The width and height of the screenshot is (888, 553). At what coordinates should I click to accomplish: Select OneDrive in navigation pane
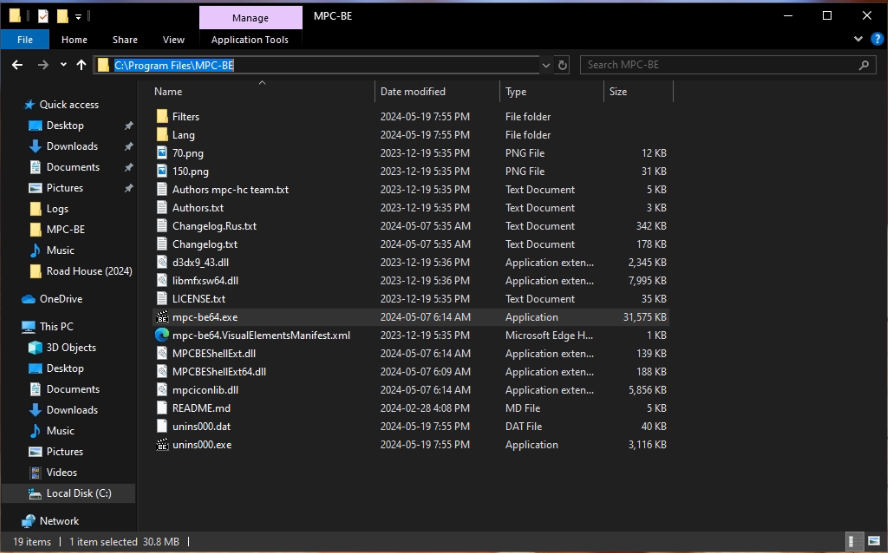pos(61,299)
